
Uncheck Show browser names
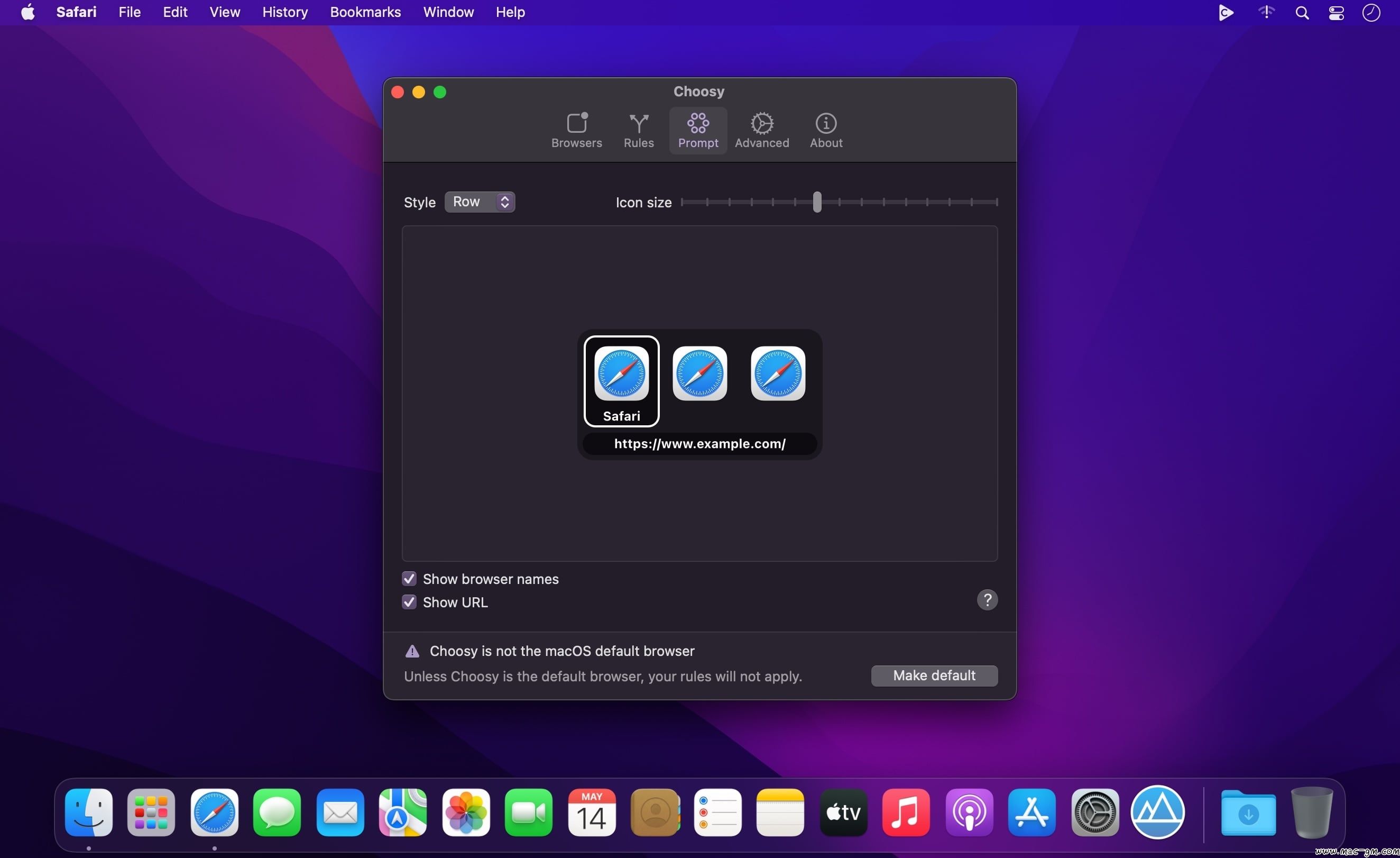[x=409, y=579]
